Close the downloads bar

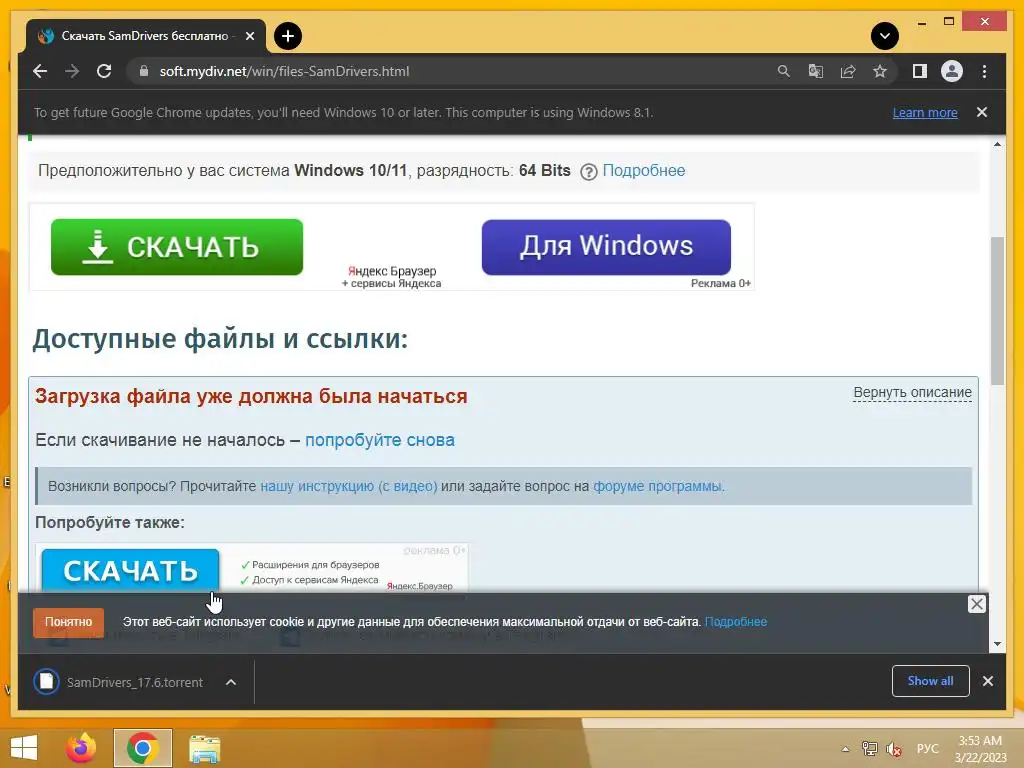(987, 681)
